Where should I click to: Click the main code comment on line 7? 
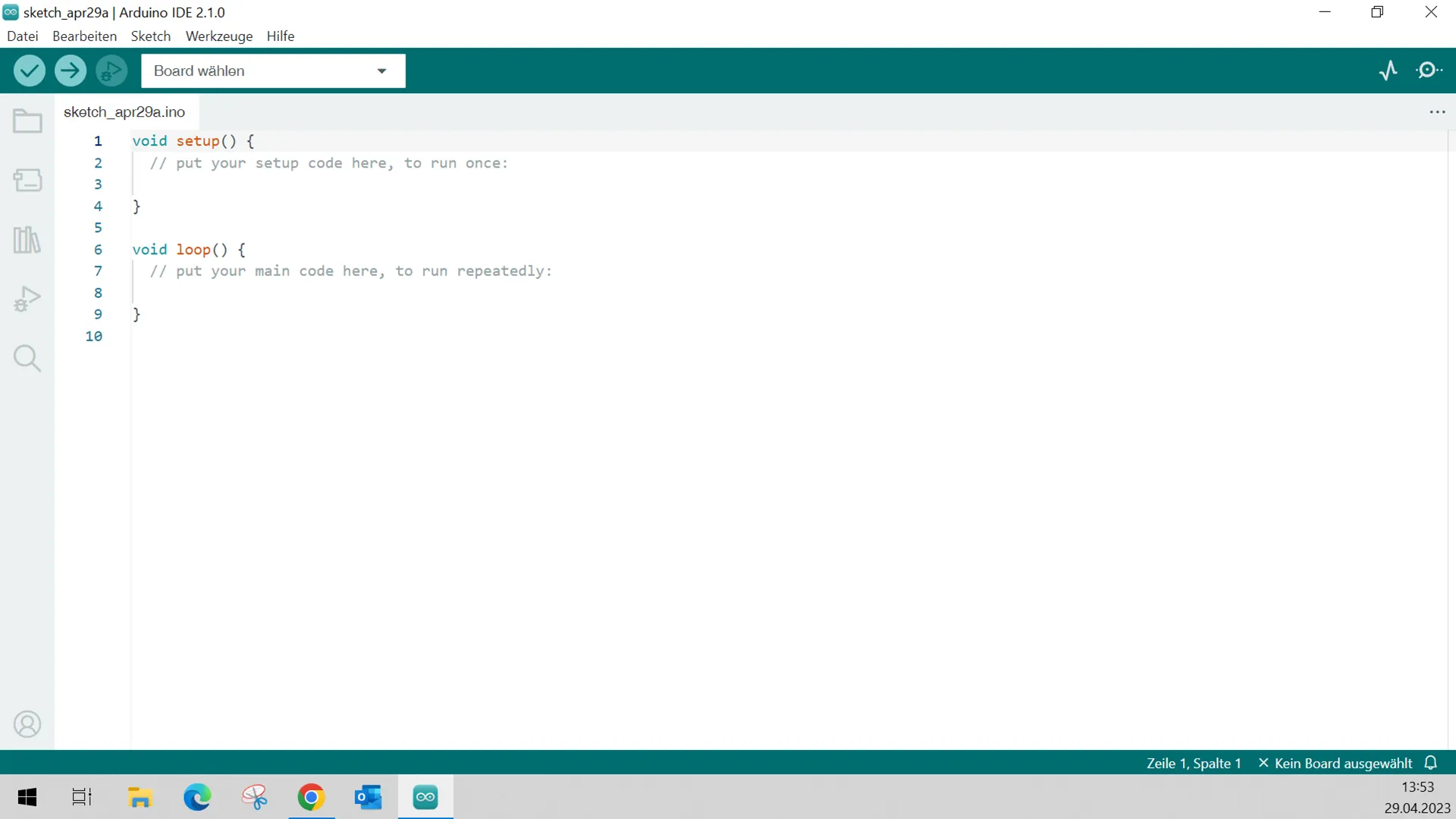(x=351, y=271)
